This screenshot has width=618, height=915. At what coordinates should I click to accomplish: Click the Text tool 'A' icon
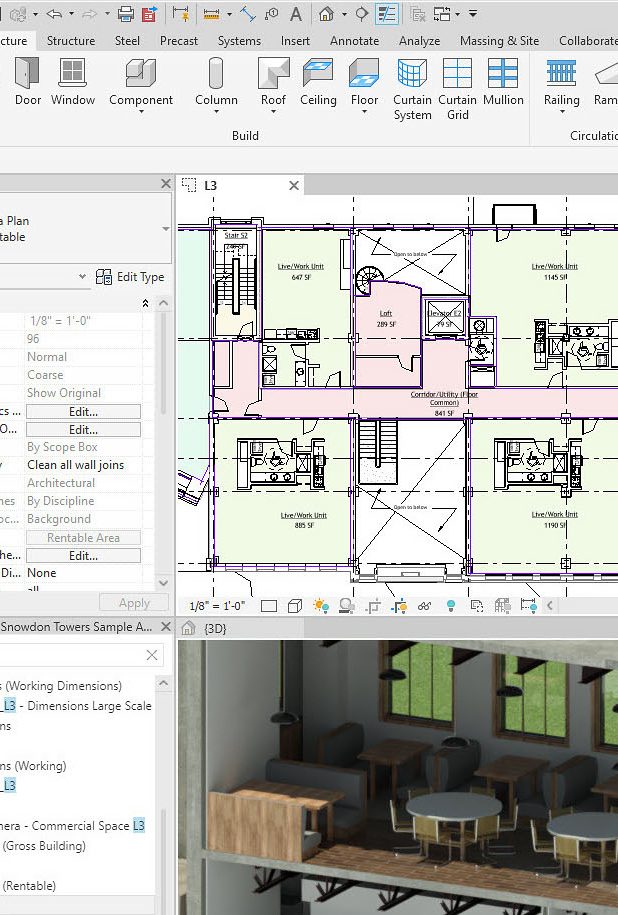coord(296,14)
